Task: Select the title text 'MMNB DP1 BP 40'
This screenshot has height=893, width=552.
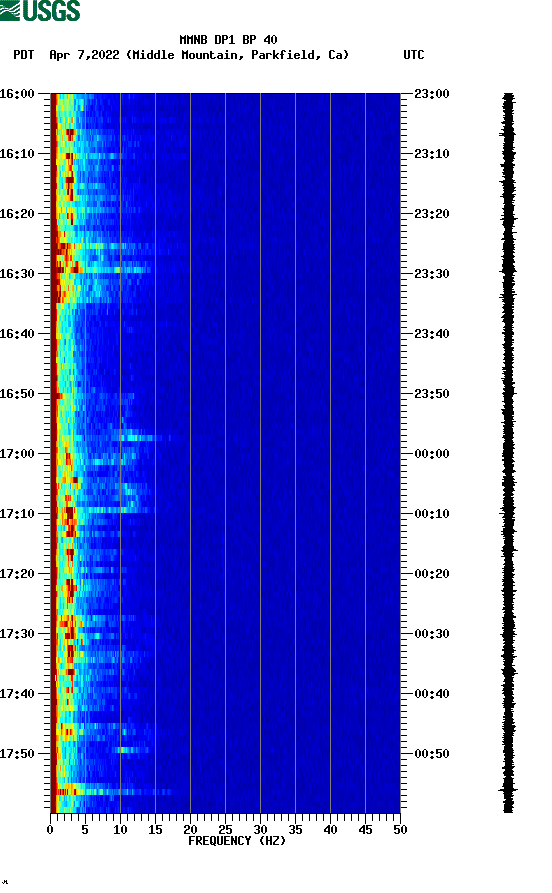Action: pos(228,40)
